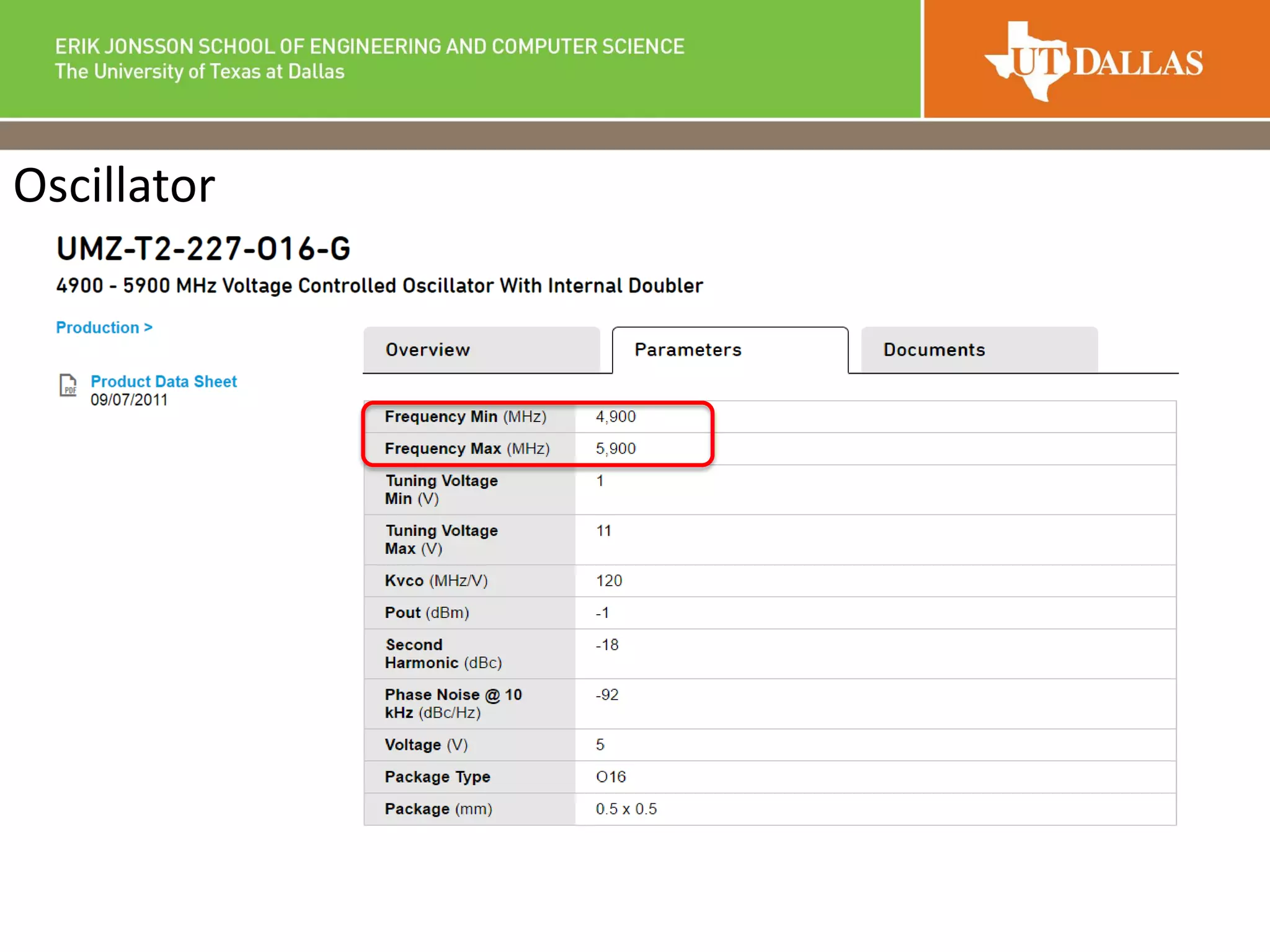
Task: Click the Pout (dBm) row label
Action: [x=427, y=612]
